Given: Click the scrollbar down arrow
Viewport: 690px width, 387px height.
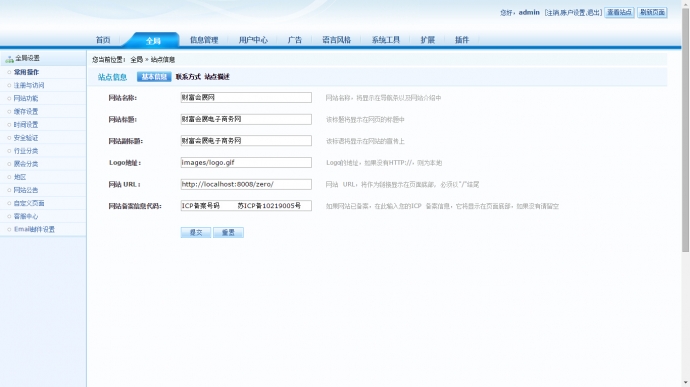Looking at the screenshot, I should click(686, 383).
